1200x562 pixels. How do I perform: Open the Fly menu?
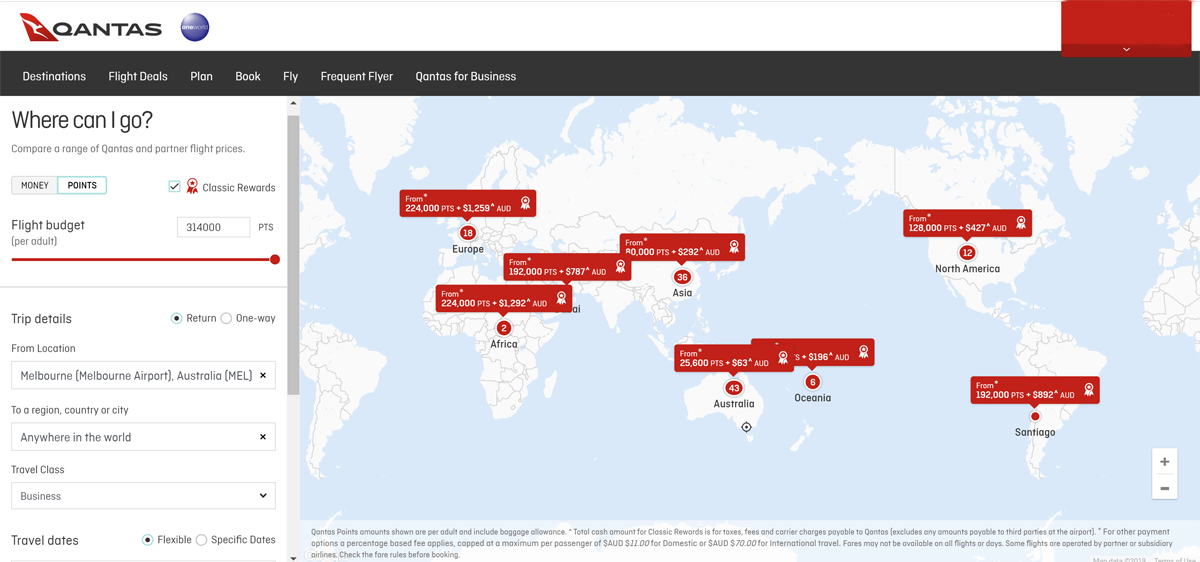(x=290, y=76)
